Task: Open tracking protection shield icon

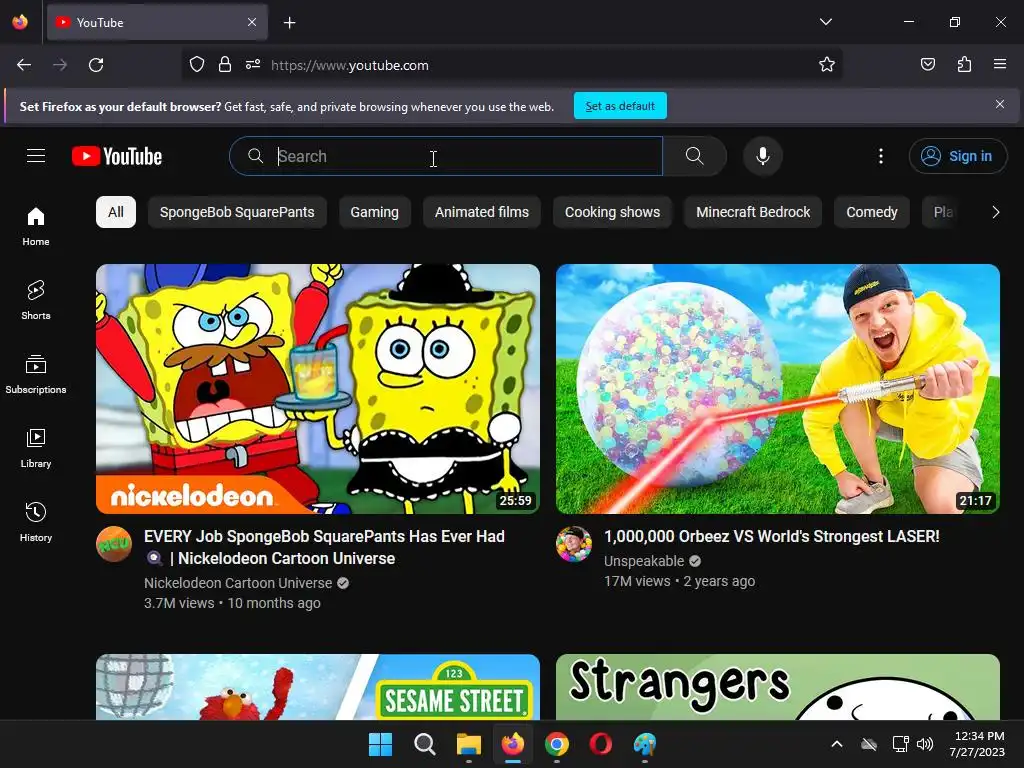Action: 197,65
